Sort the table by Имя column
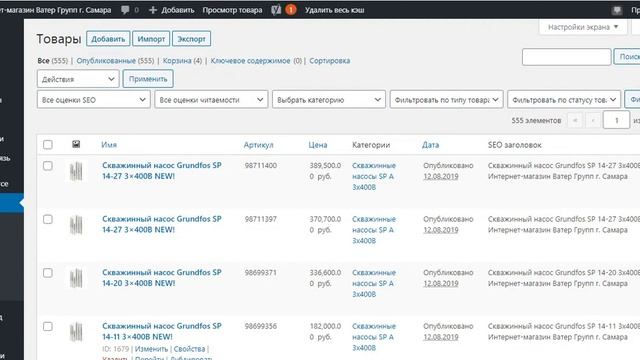640x360 pixels. (x=109, y=144)
